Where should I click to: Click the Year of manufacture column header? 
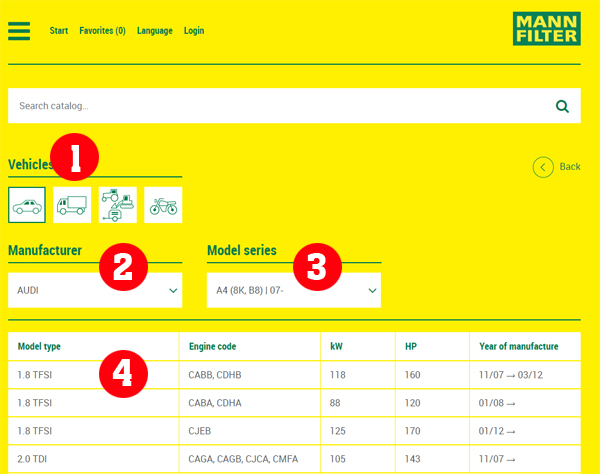point(518,347)
